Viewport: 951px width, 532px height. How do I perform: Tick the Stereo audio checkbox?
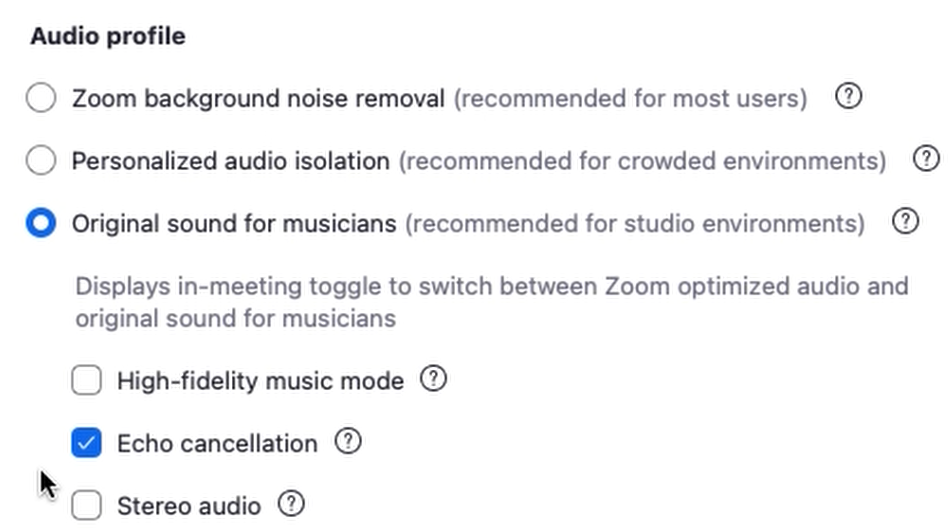tap(87, 506)
